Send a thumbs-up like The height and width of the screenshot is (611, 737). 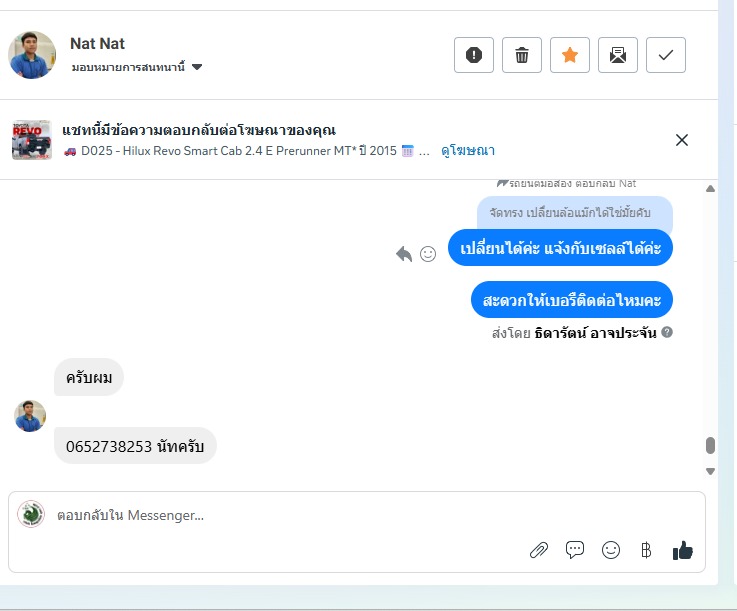[x=682, y=550]
